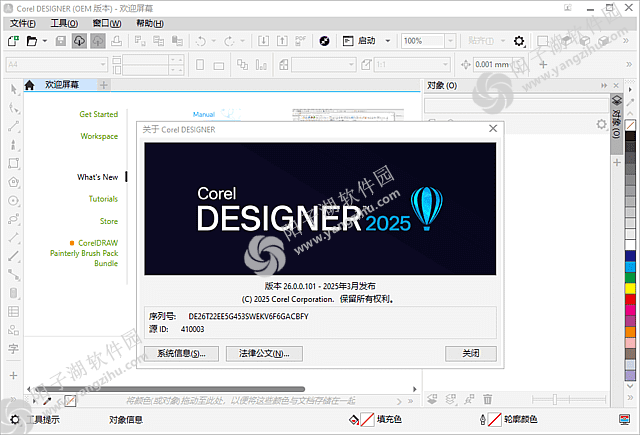The image size is (640, 435).
Task: Open the 帮助(H) menu
Action: click(150, 23)
